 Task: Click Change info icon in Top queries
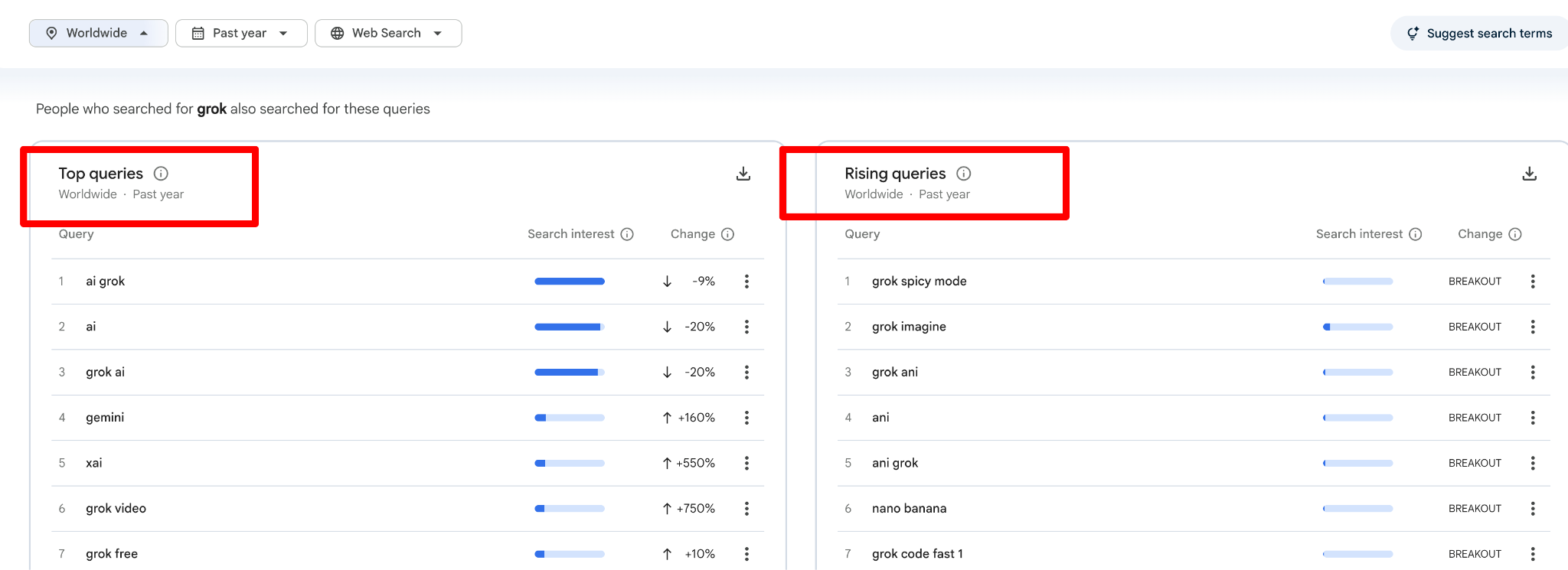pyautogui.click(x=728, y=234)
